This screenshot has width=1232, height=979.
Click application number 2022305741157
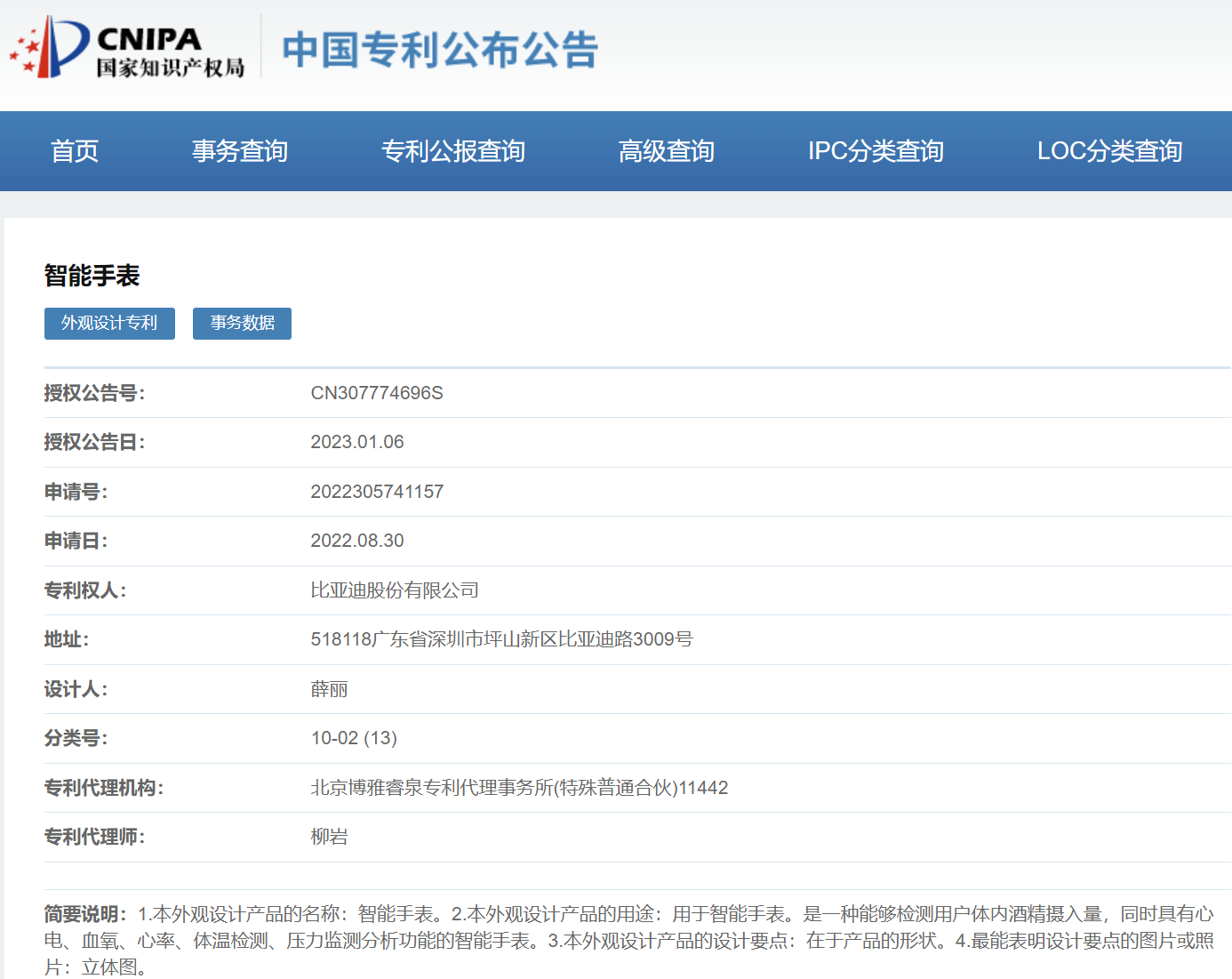377,492
